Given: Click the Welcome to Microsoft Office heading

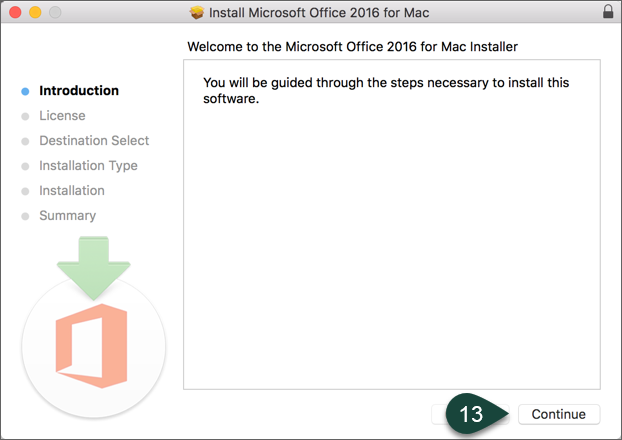Looking at the screenshot, I should [x=352, y=47].
